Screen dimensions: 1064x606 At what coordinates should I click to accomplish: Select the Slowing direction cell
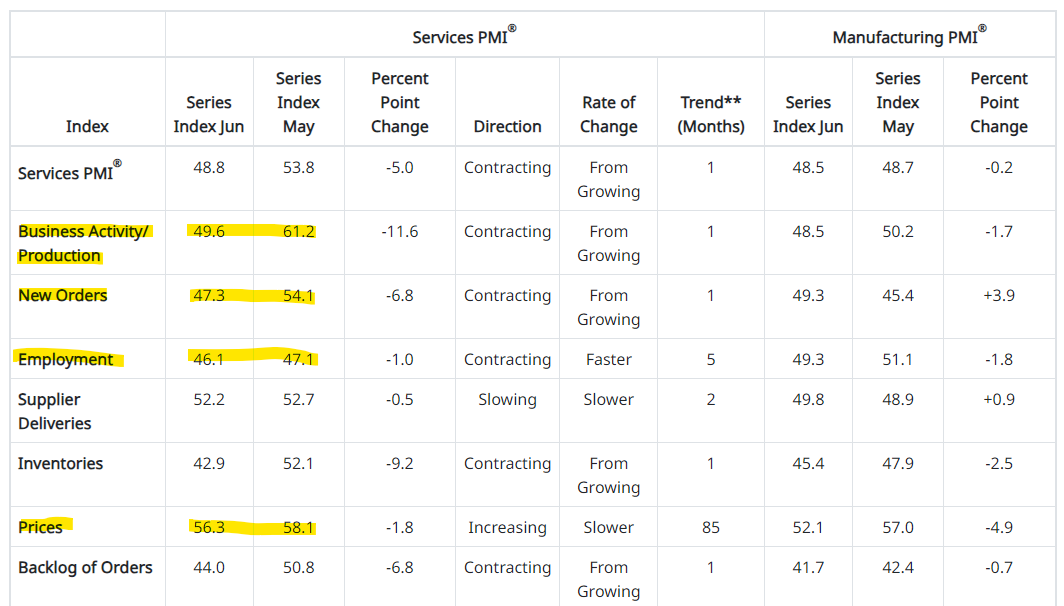(507, 399)
